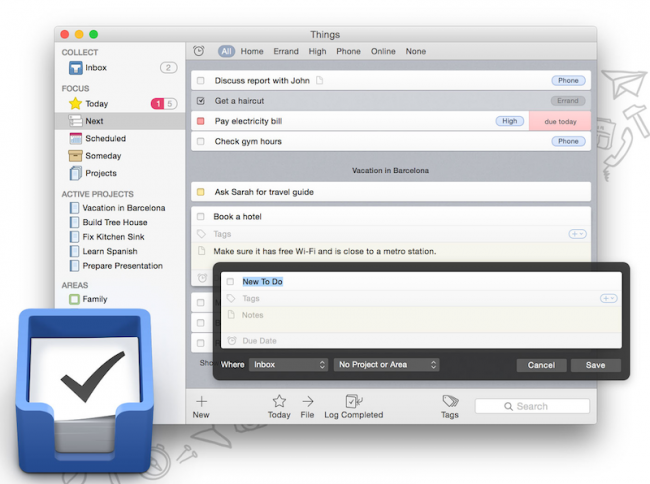Filter tasks by High tag
This screenshot has height=484, width=650.
318,51
